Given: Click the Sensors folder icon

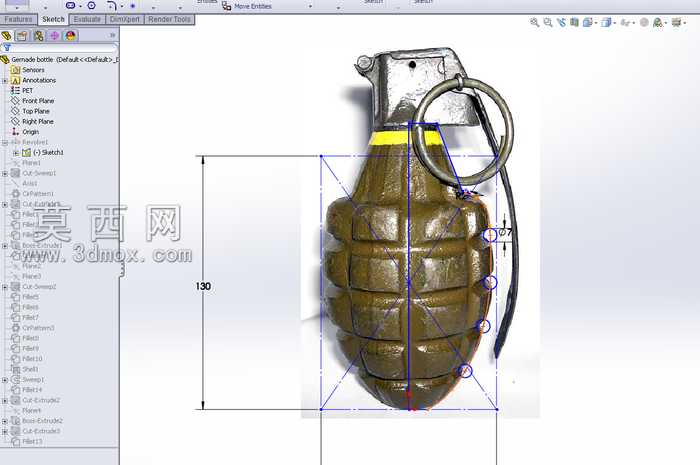Looking at the screenshot, I should point(16,70).
